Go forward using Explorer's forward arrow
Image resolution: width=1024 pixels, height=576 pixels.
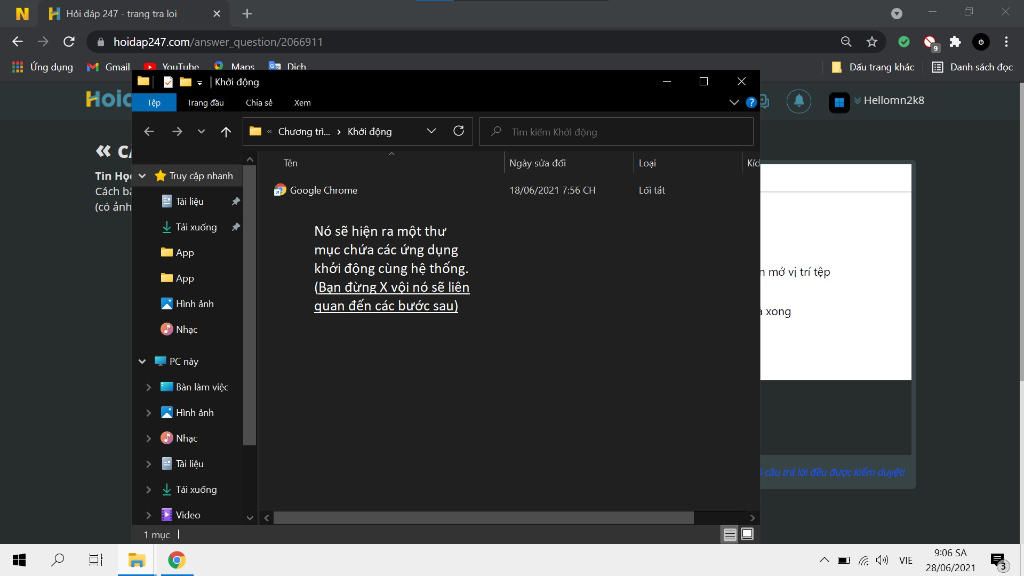tap(176, 131)
